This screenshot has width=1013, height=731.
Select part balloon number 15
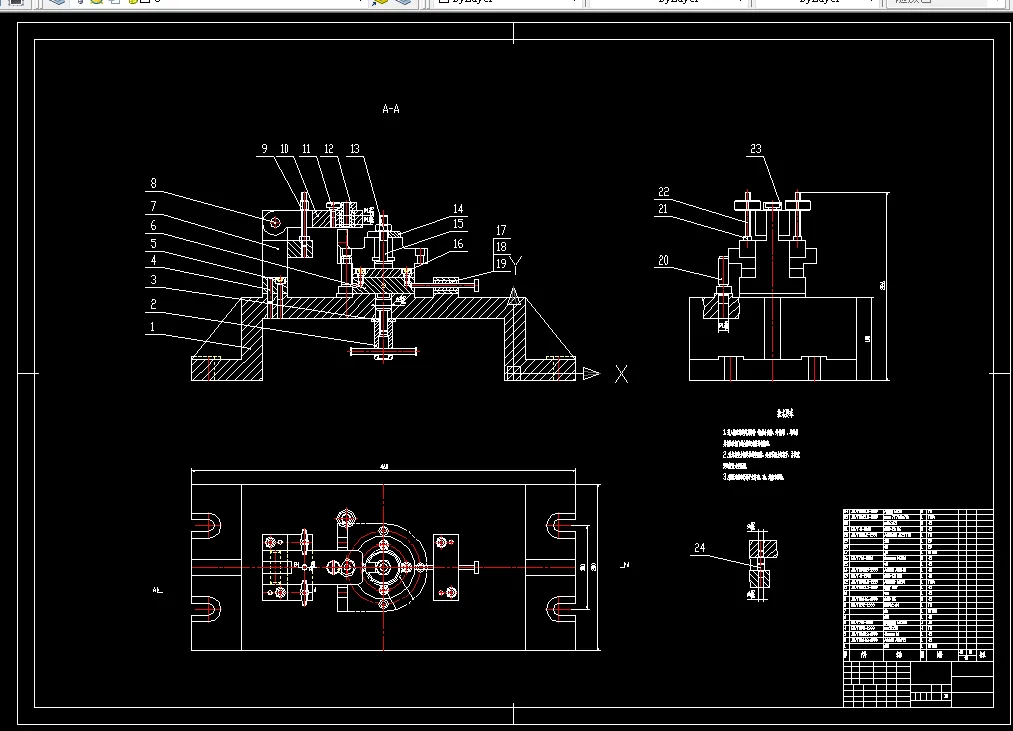(x=458, y=224)
